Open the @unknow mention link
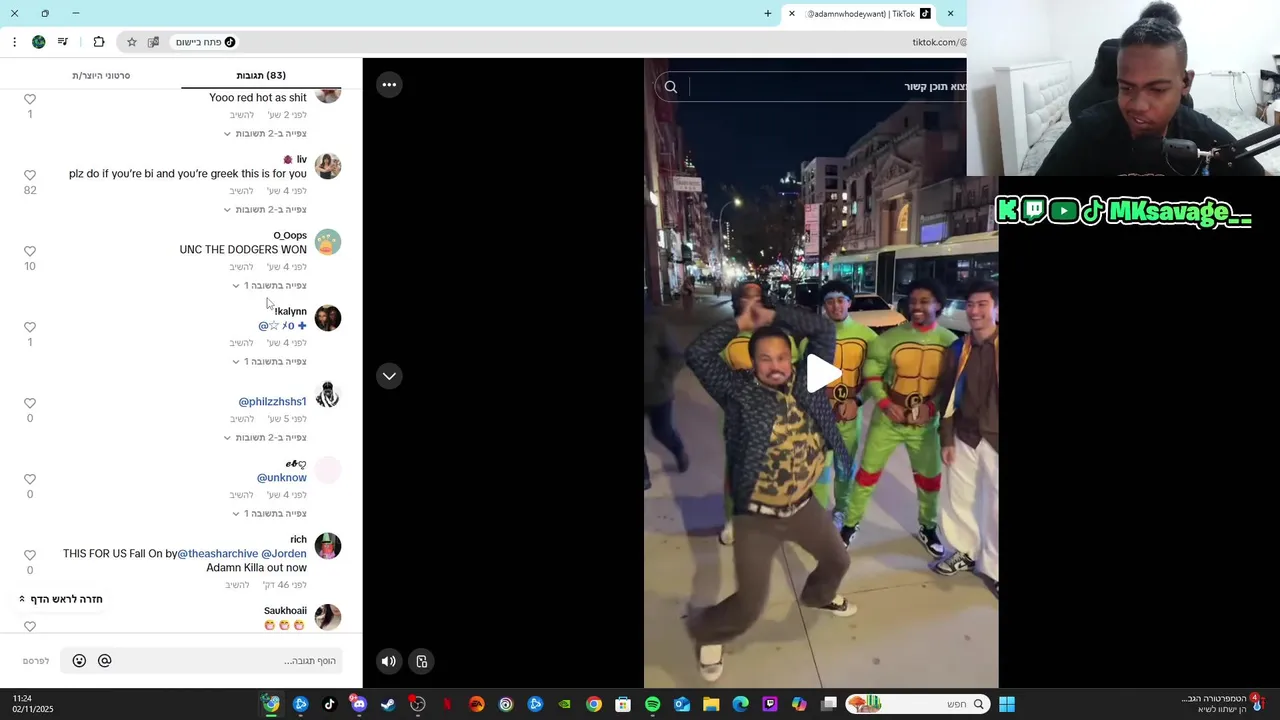Viewport: 1280px width, 720px height. (282, 478)
